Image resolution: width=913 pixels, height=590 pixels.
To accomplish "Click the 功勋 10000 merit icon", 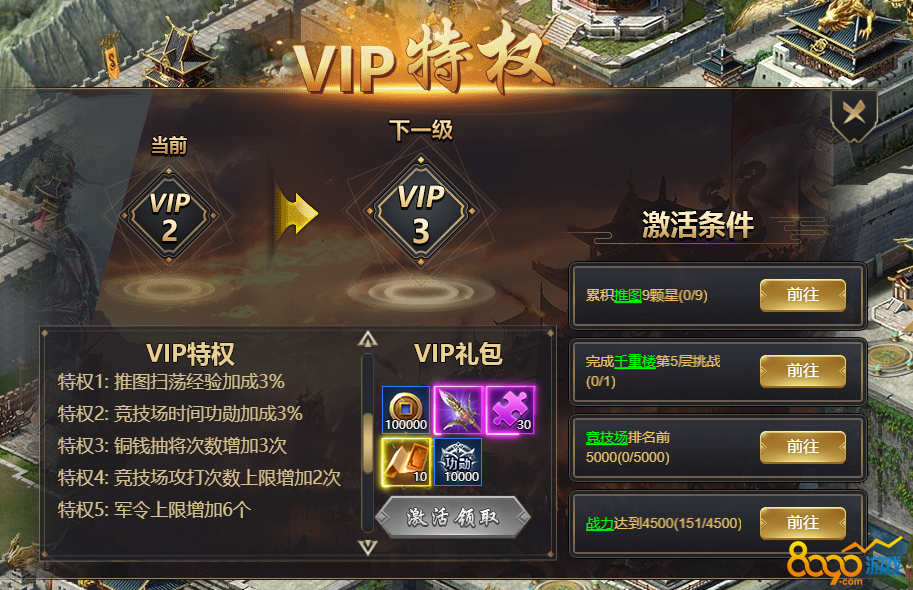I will click(458, 462).
